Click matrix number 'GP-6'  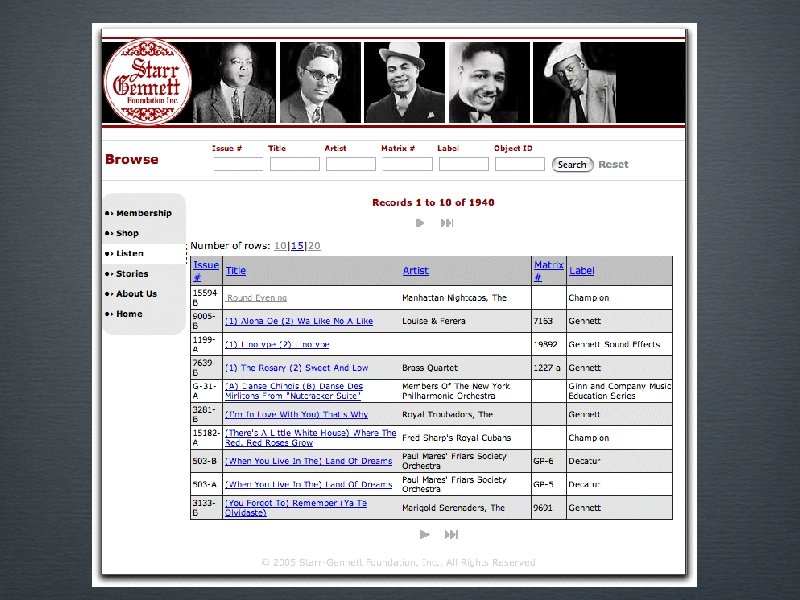tap(543, 461)
